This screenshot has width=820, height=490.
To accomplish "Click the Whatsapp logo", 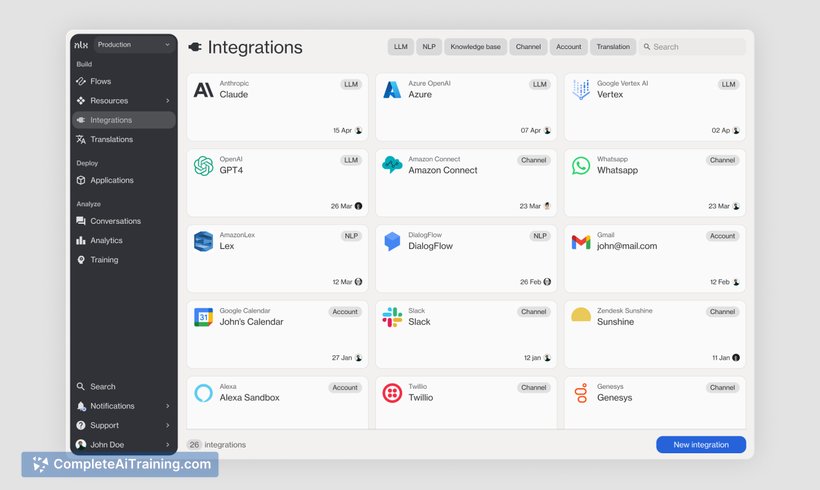I will coord(580,166).
